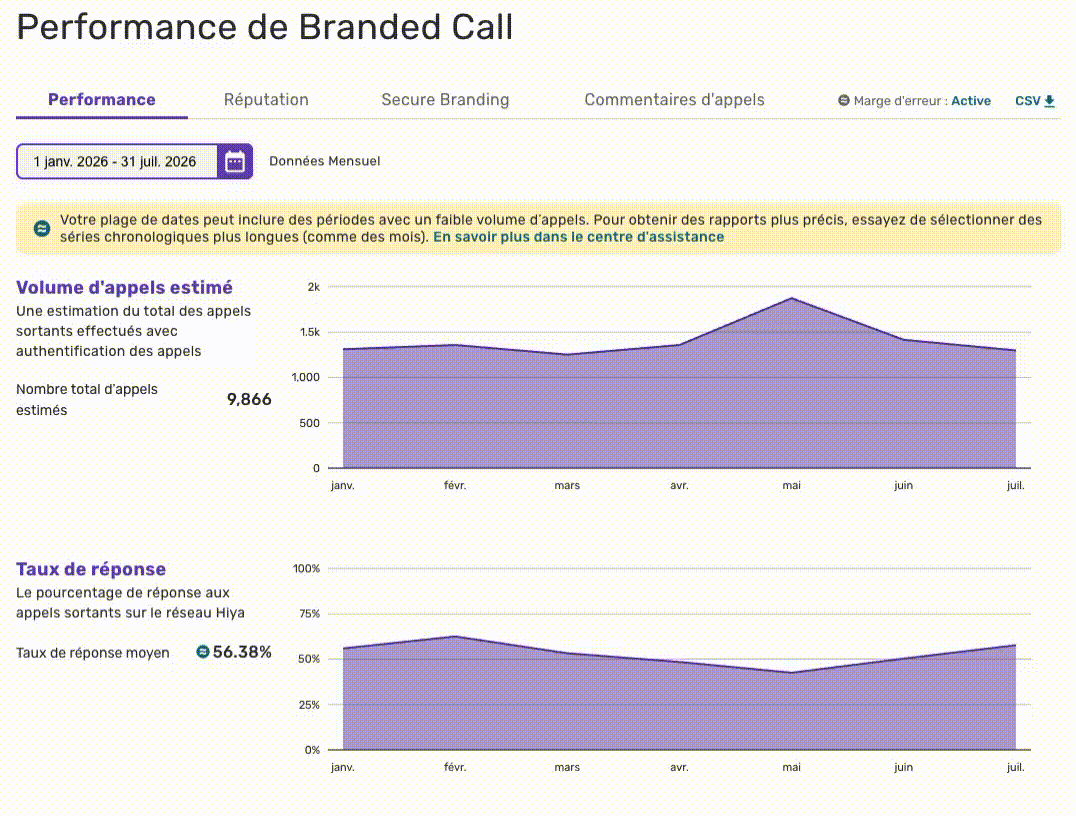Click the Volume d'appels estimé heading

(124, 288)
